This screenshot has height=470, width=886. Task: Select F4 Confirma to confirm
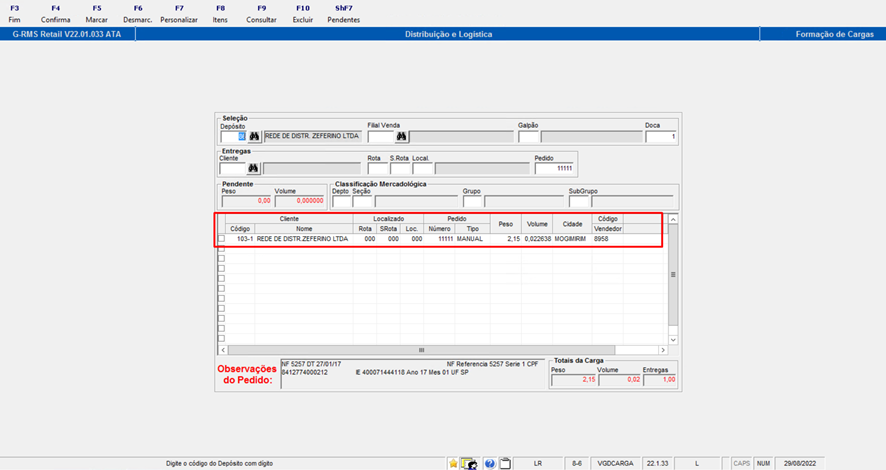point(55,14)
